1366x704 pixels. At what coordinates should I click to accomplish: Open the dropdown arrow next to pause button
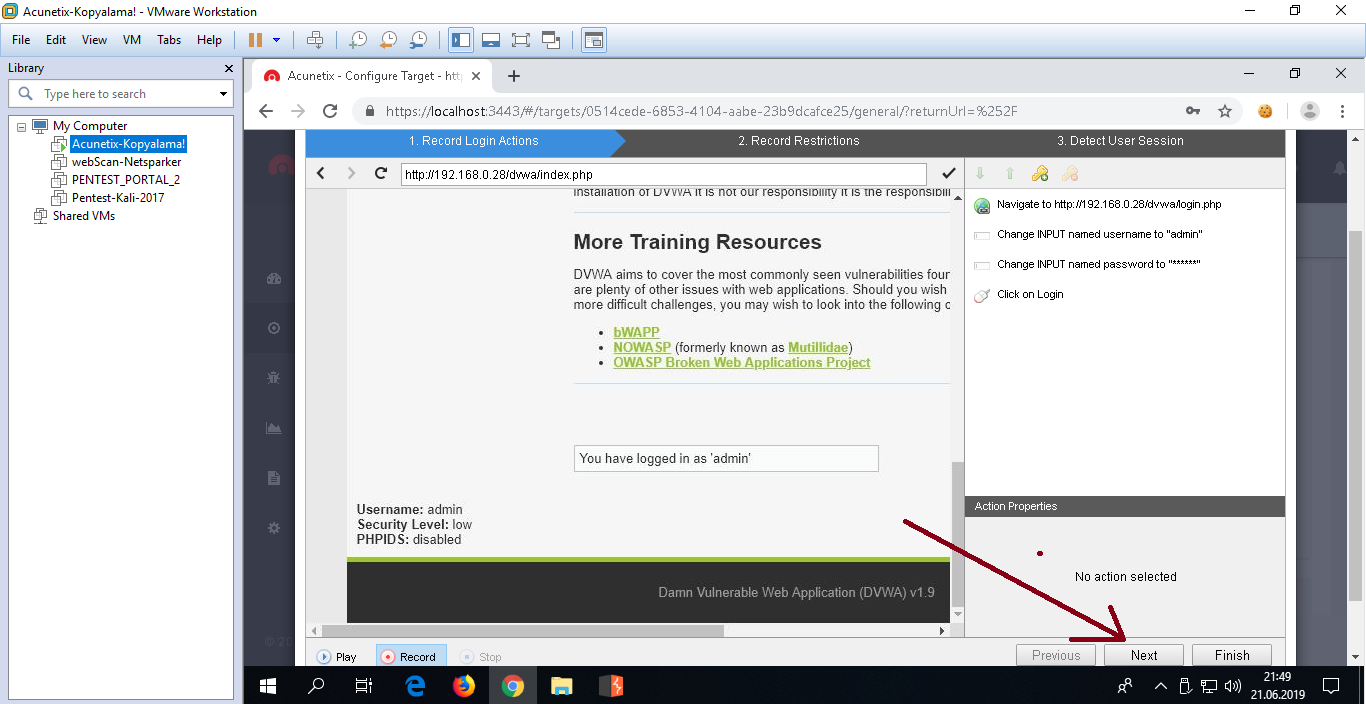[277, 40]
